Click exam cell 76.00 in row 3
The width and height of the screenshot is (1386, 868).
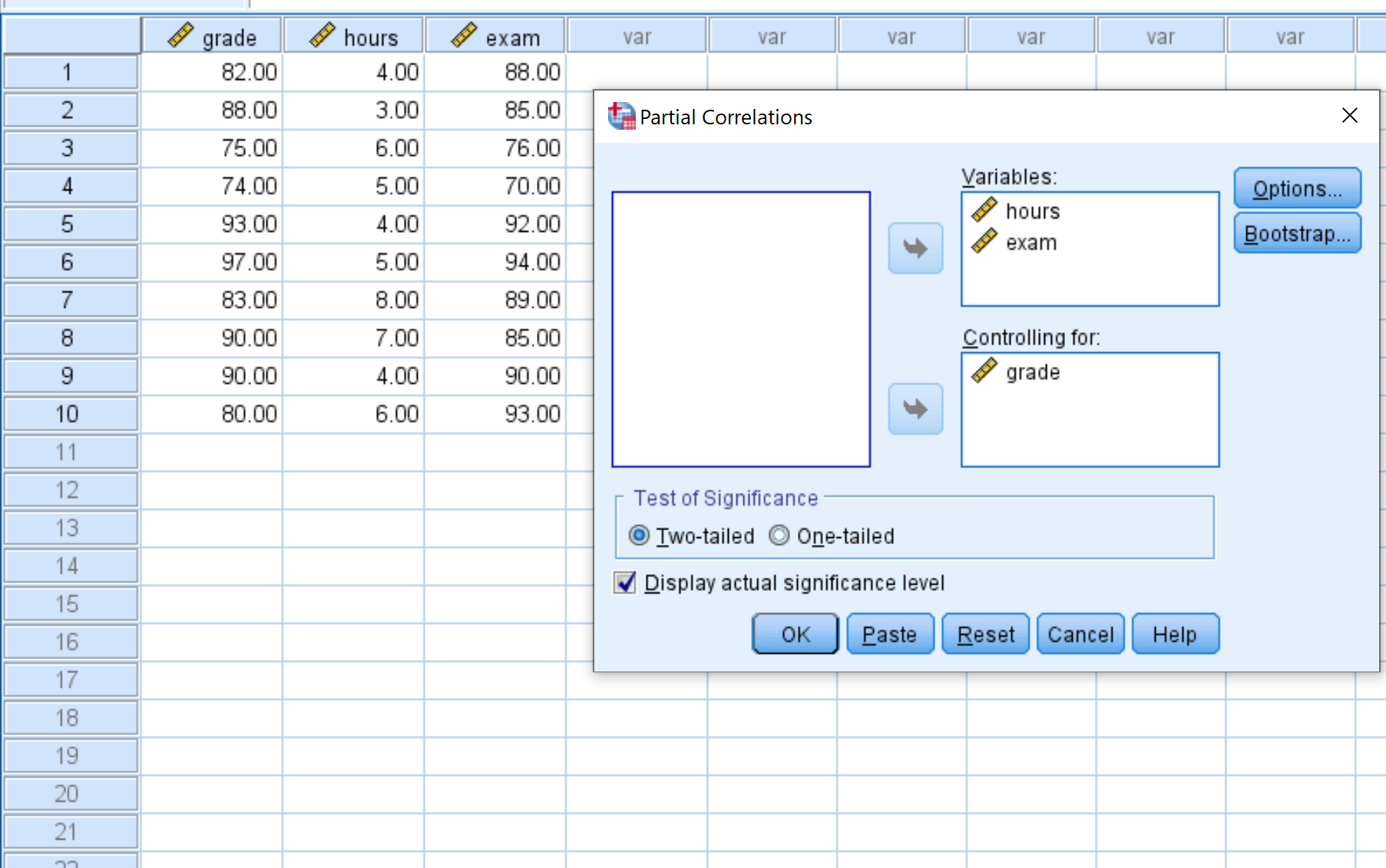click(495, 148)
